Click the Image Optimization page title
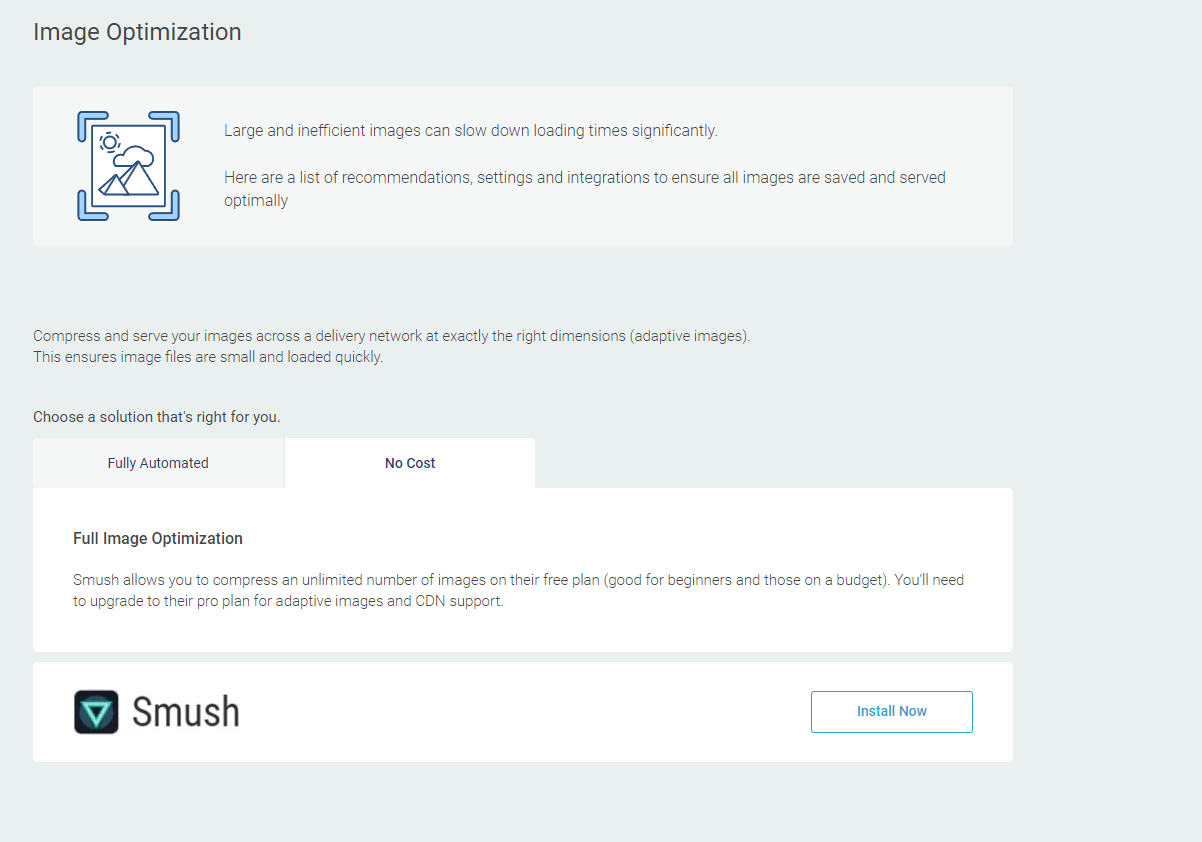1202x842 pixels. coord(137,32)
